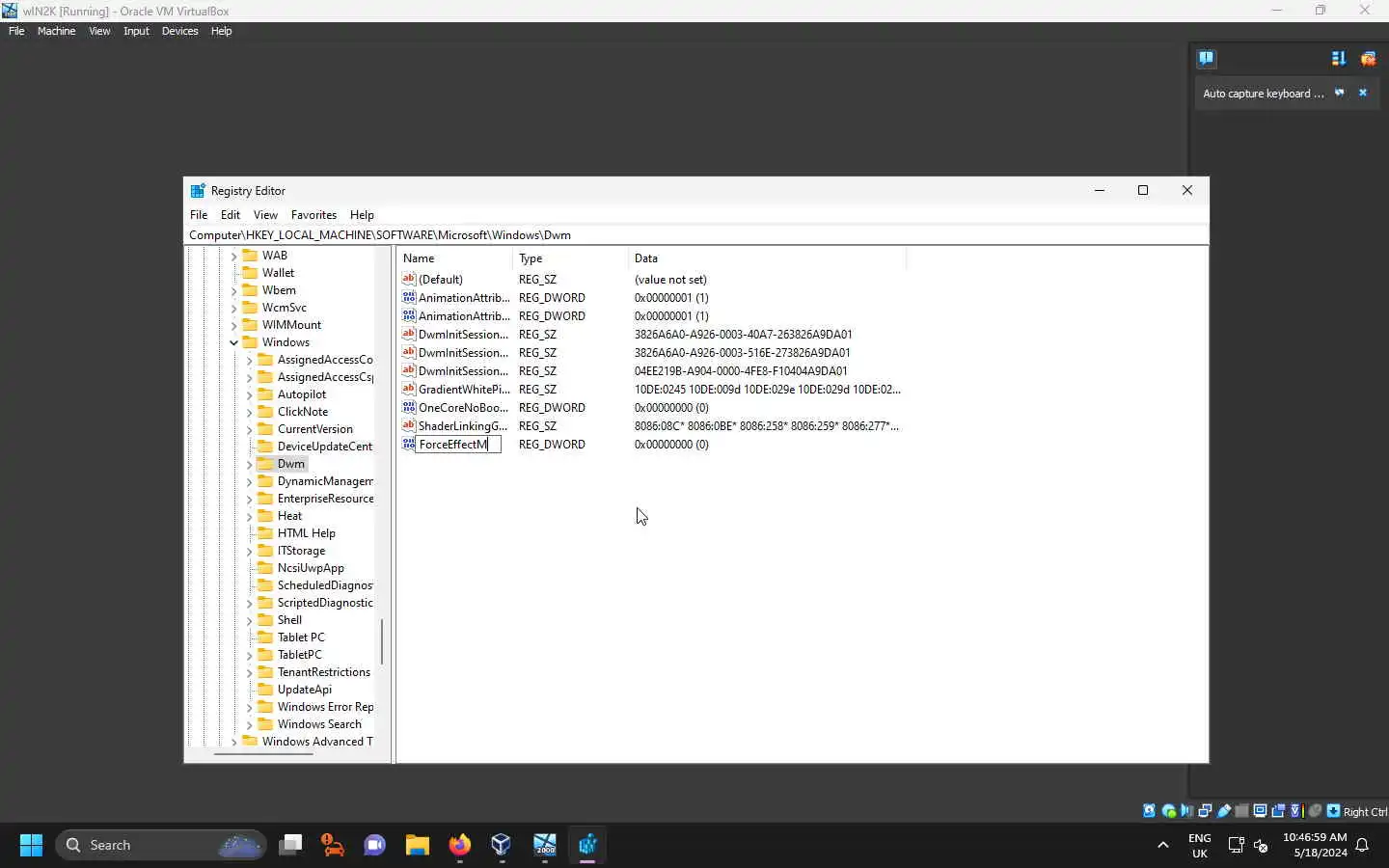Click the registry path address bar
The height and width of the screenshot is (868, 1389).
(x=695, y=234)
